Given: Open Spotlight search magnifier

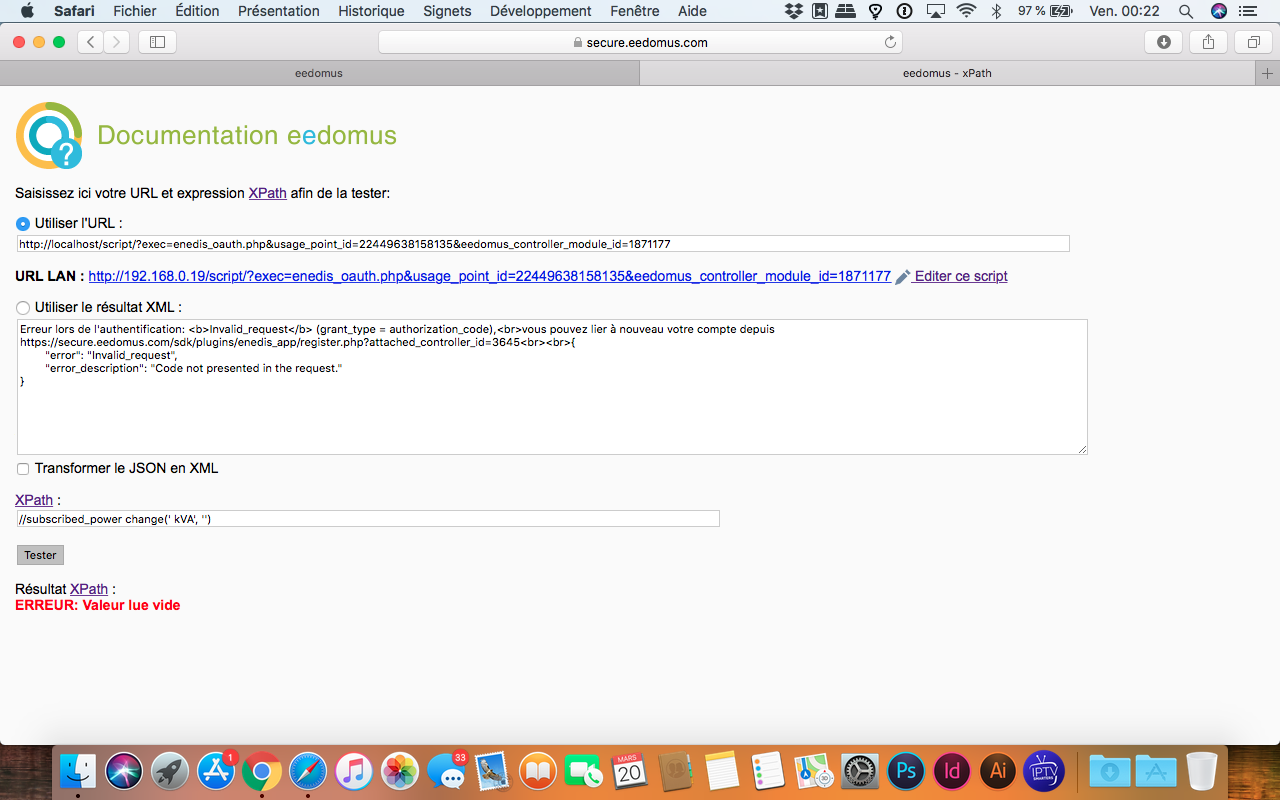Looking at the screenshot, I should tap(1186, 11).
